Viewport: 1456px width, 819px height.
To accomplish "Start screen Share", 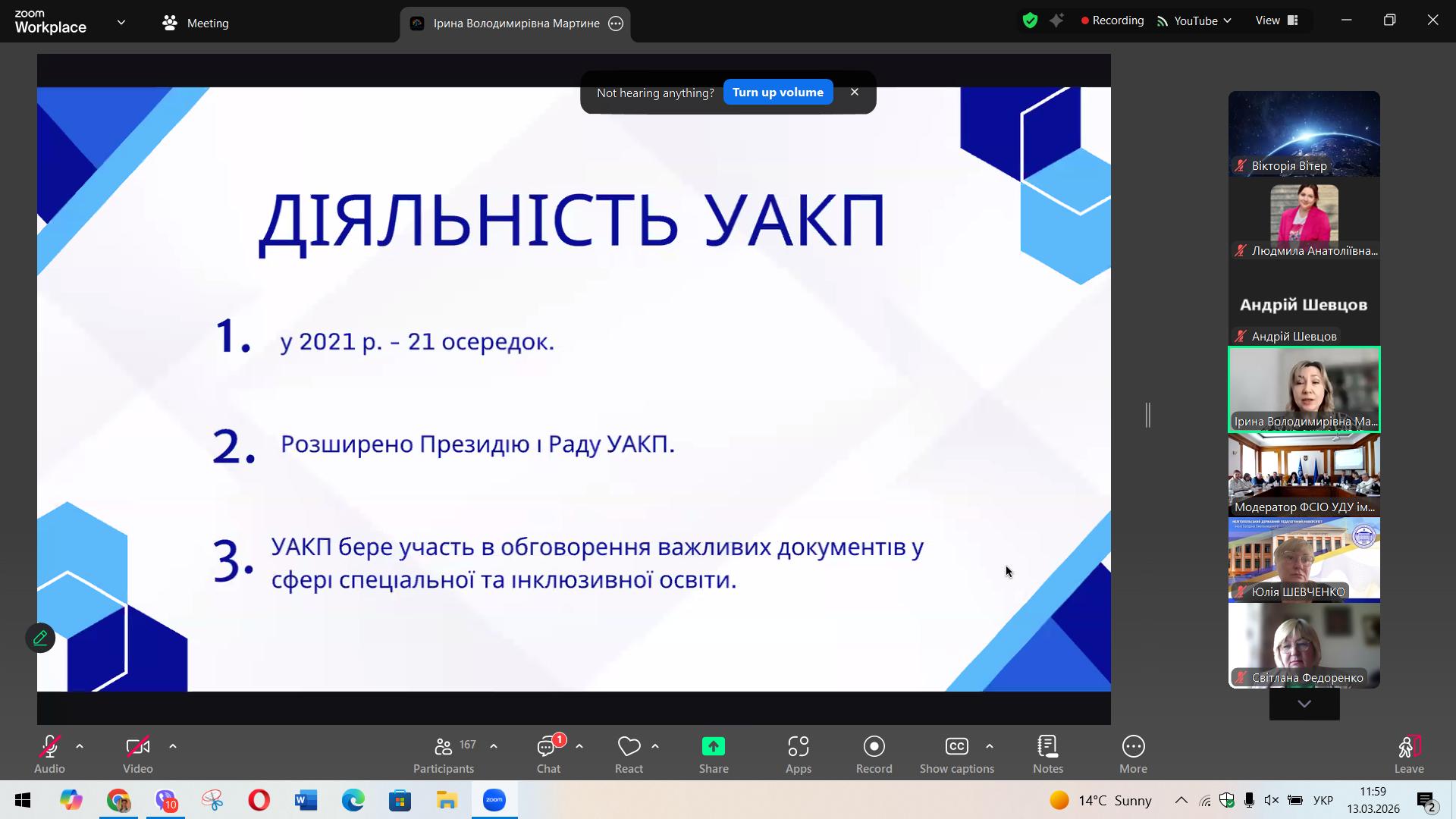I will click(x=714, y=755).
